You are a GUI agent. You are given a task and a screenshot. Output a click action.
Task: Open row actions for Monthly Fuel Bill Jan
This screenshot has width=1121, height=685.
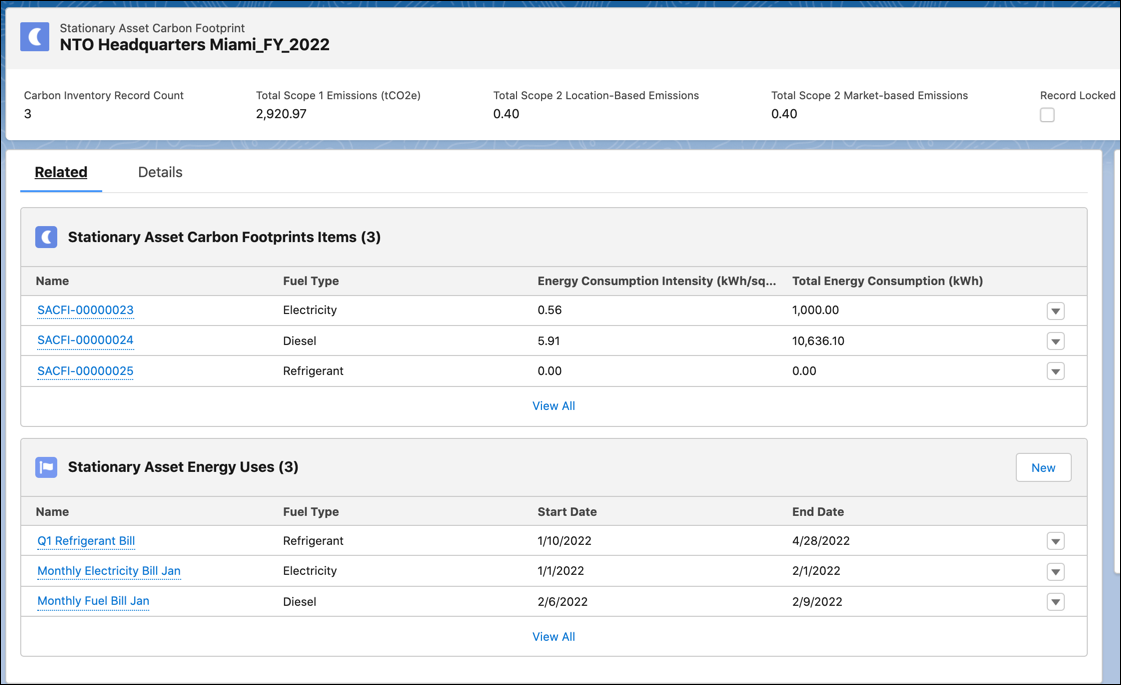point(1055,601)
